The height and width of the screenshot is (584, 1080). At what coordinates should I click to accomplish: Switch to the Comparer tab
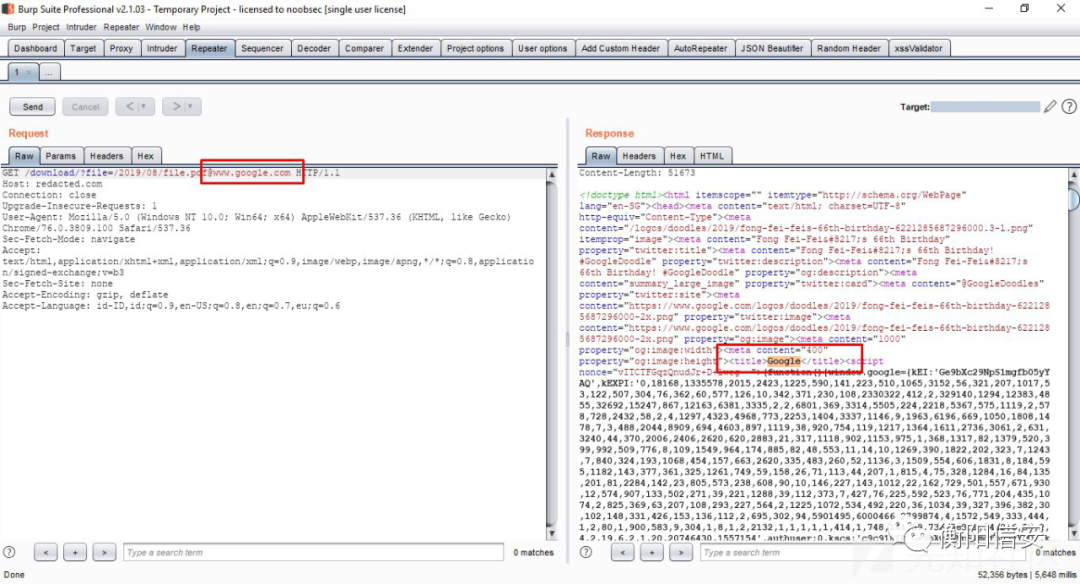point(364,48)
